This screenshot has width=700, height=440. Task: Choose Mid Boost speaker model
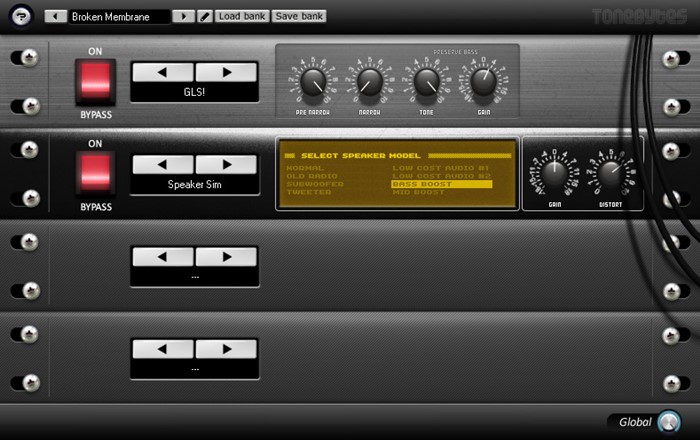(418, 192)
